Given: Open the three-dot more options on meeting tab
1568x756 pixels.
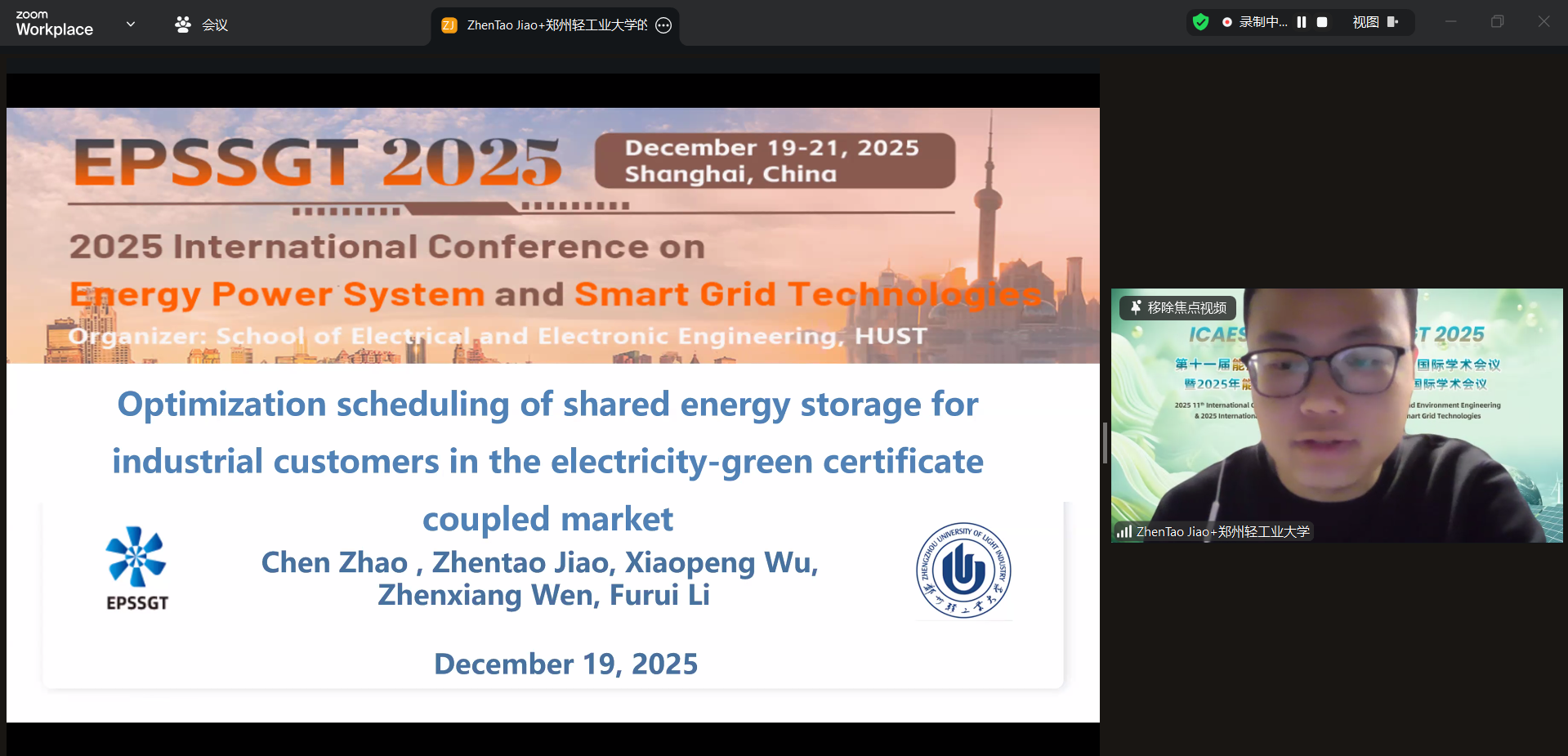Looking at the screenshot, I should coord(663,25).
